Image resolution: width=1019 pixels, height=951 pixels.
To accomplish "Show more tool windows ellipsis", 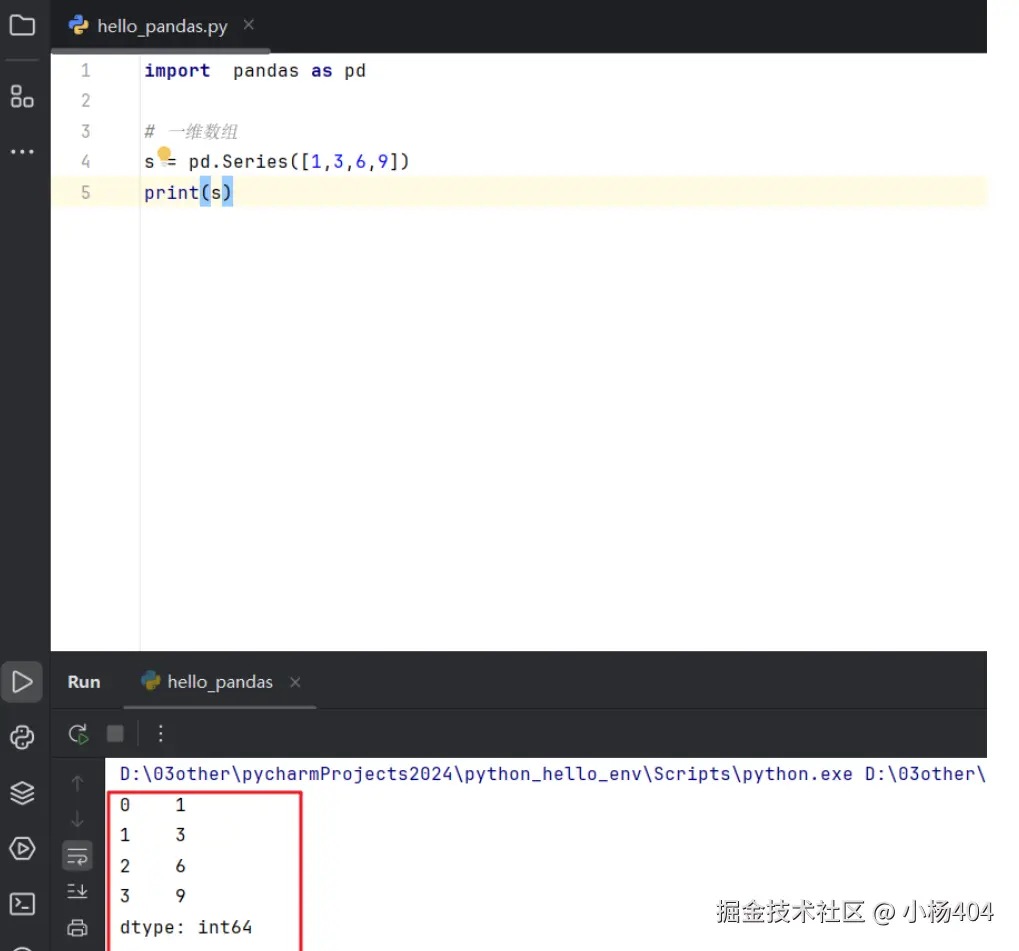I will pos(22,151).
